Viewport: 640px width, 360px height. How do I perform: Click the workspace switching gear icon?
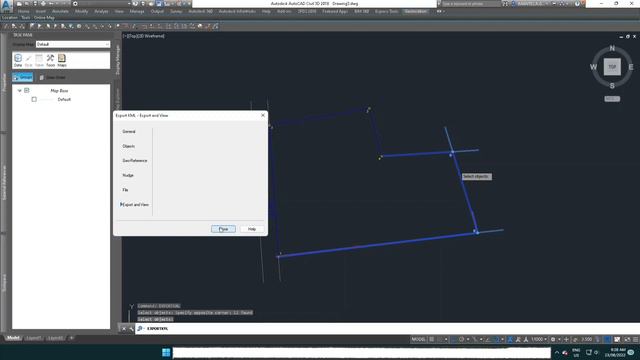[x=553, y=340]
